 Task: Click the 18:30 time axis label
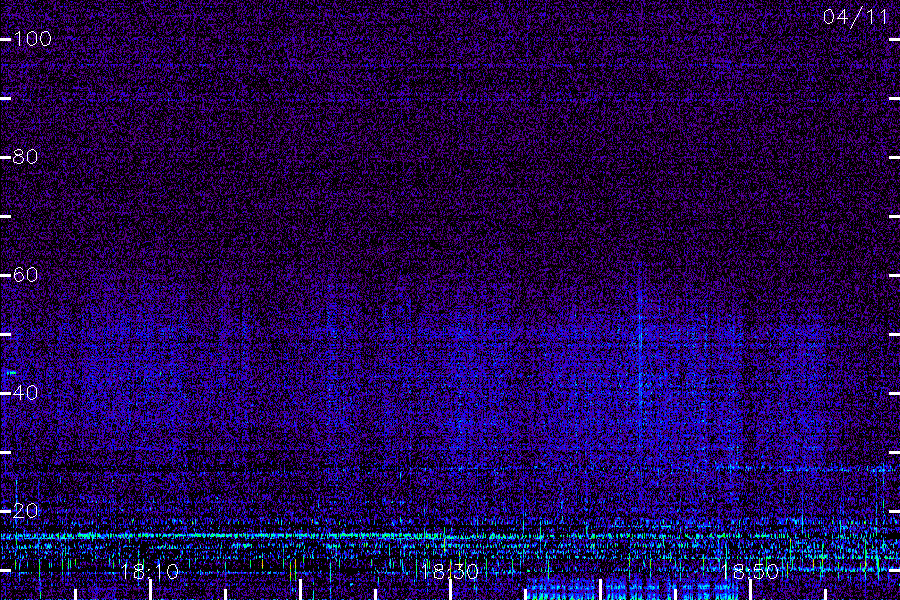[449, 571]
